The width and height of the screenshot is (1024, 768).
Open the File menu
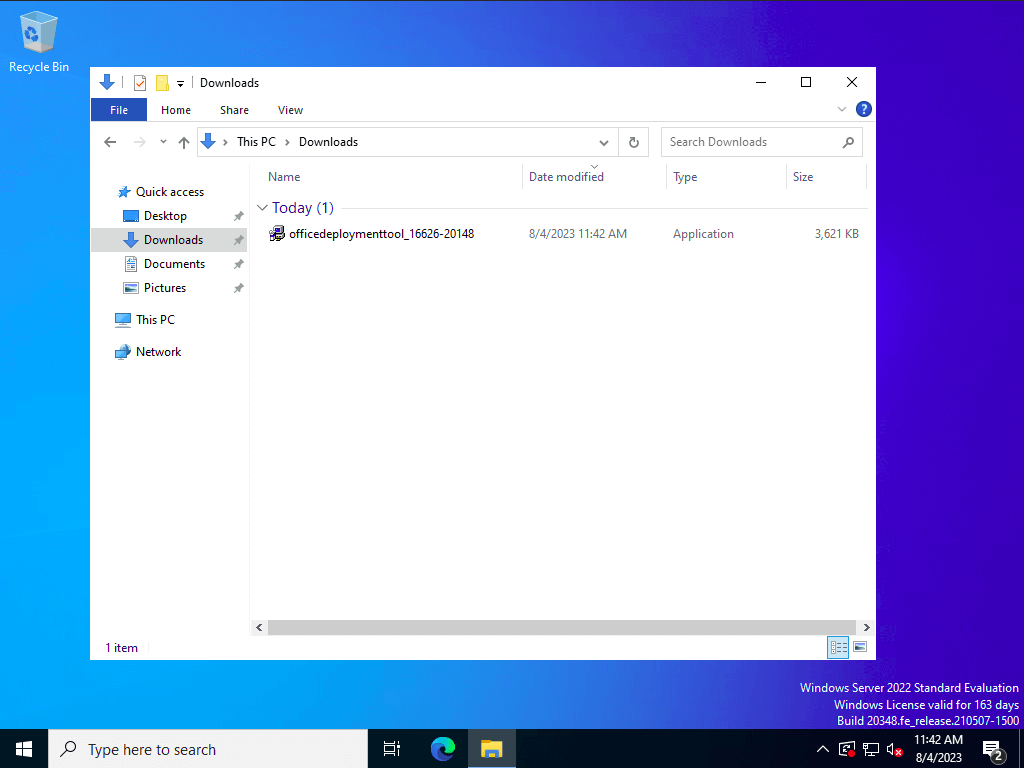(x=118, y=110)
